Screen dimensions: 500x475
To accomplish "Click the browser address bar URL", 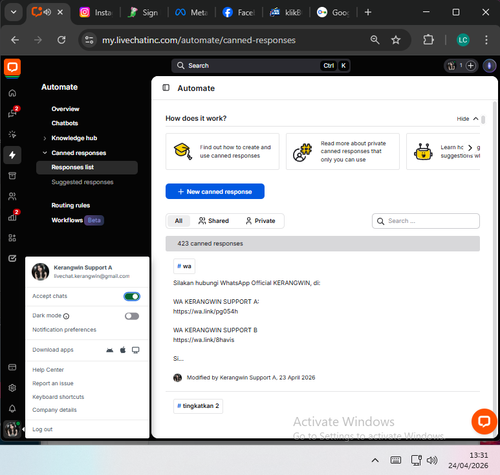I will click(x=199, y=40).
